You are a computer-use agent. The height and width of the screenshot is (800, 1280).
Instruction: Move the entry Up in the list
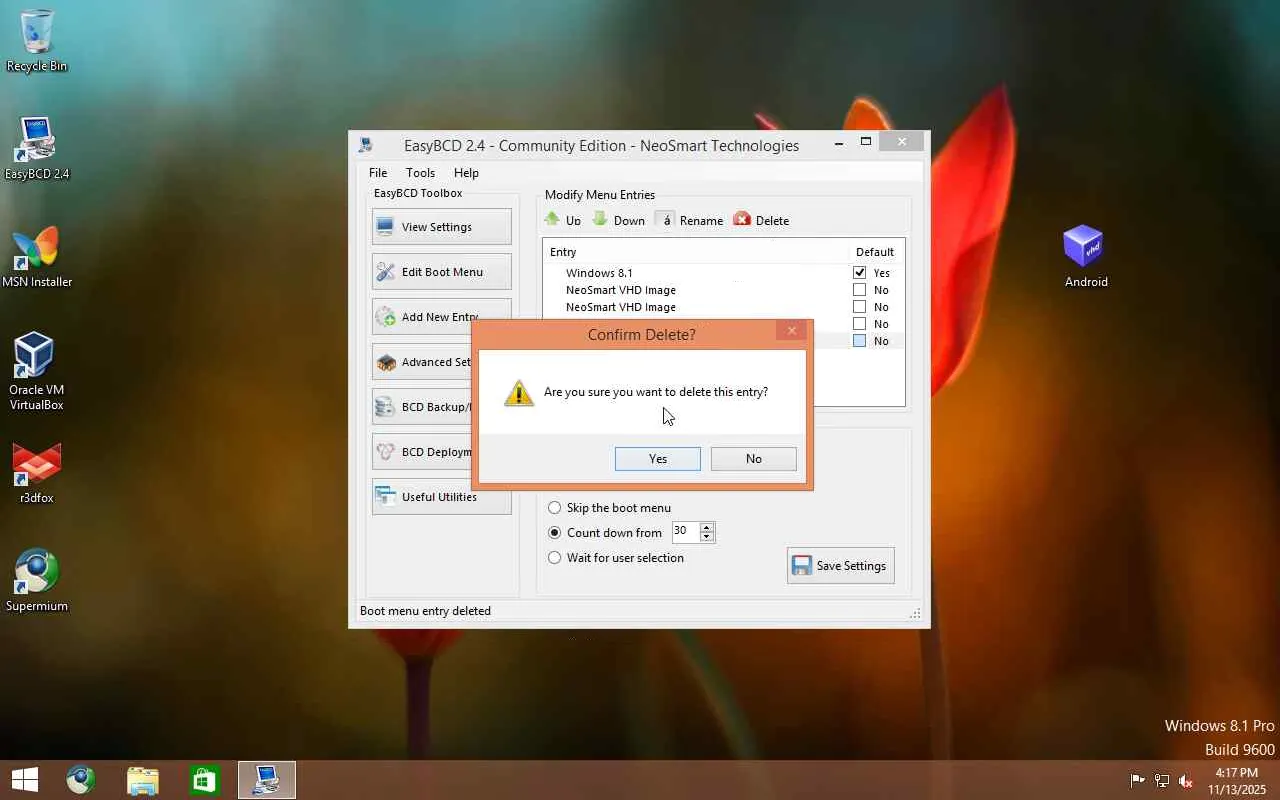point(562,220)
